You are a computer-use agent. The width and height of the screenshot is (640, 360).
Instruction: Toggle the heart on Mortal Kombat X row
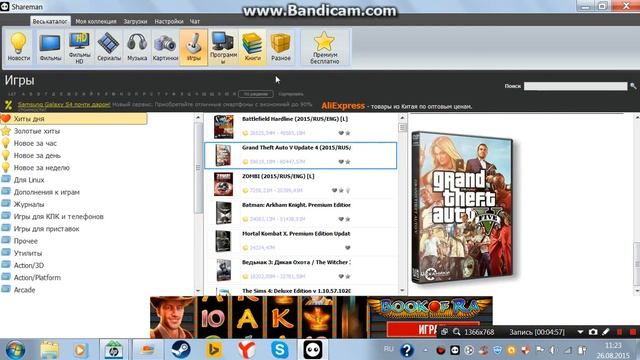click(x=348, y=247)
